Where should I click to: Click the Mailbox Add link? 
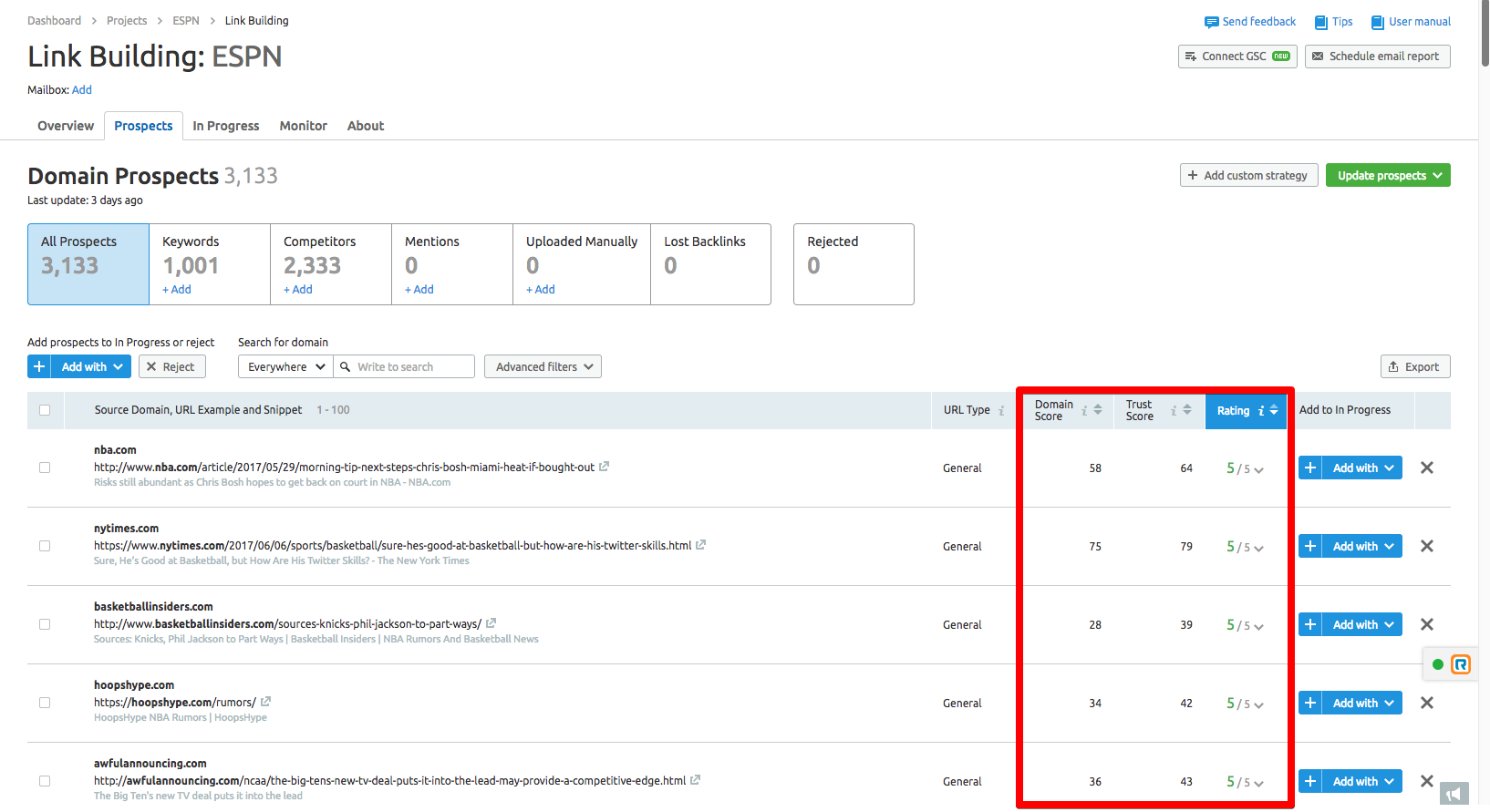82,89
